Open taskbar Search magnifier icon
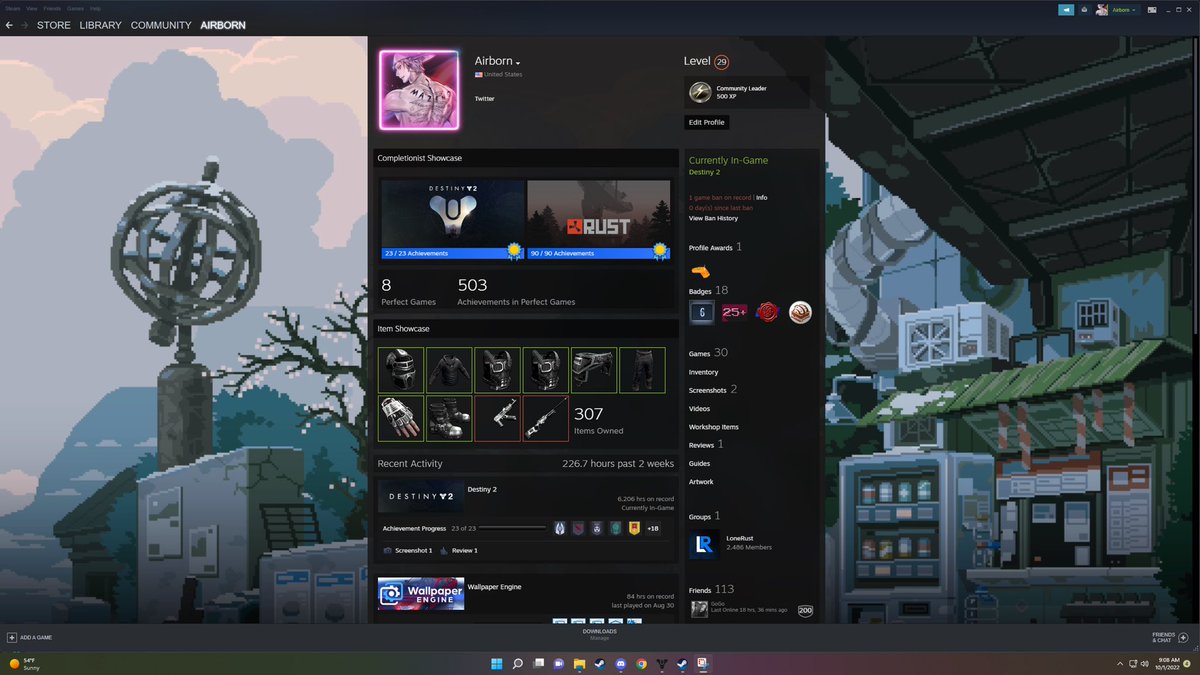The image size is (1200, 675). 518,663
